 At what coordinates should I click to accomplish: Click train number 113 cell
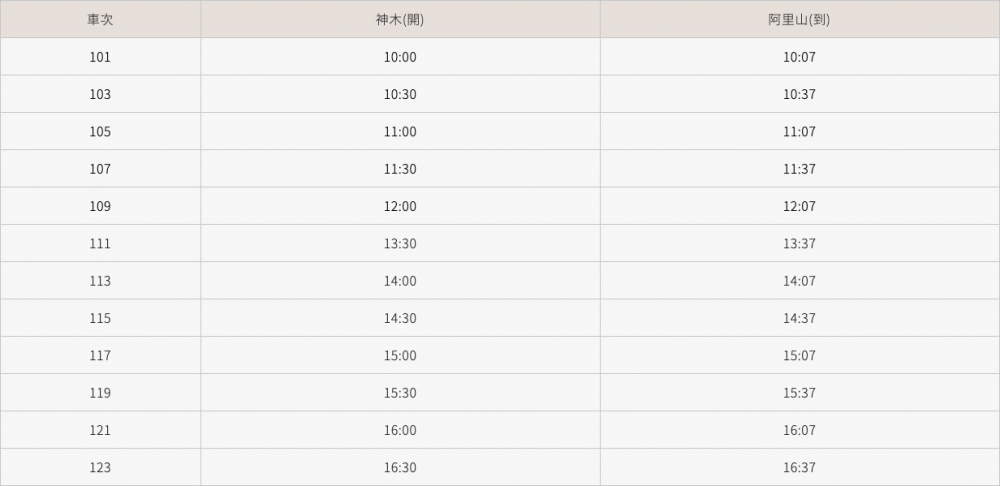100,281
